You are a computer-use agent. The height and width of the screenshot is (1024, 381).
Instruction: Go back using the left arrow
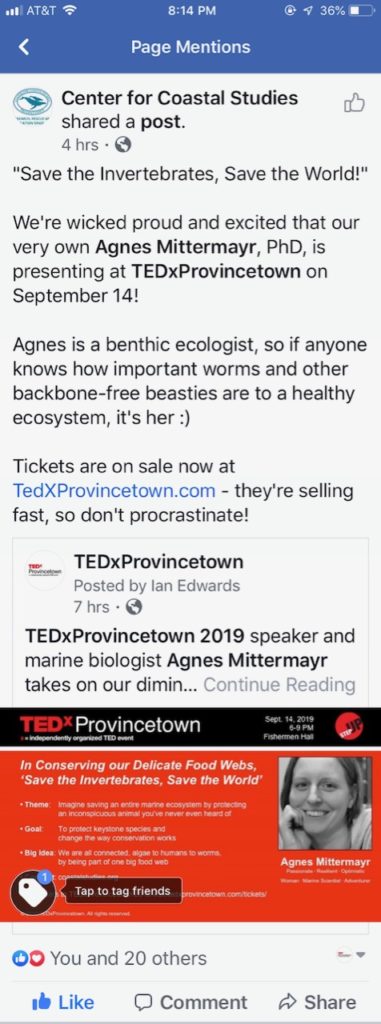pos(24,47)
